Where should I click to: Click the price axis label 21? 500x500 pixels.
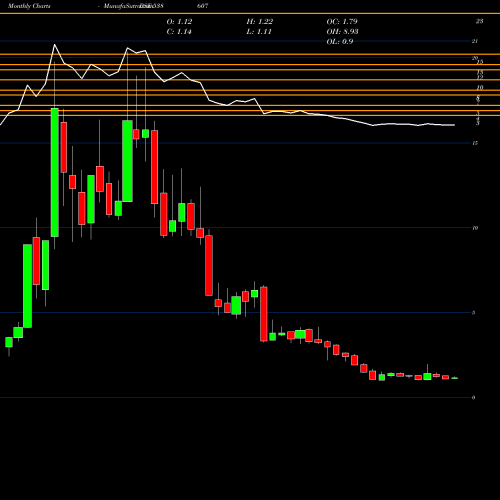475,41
